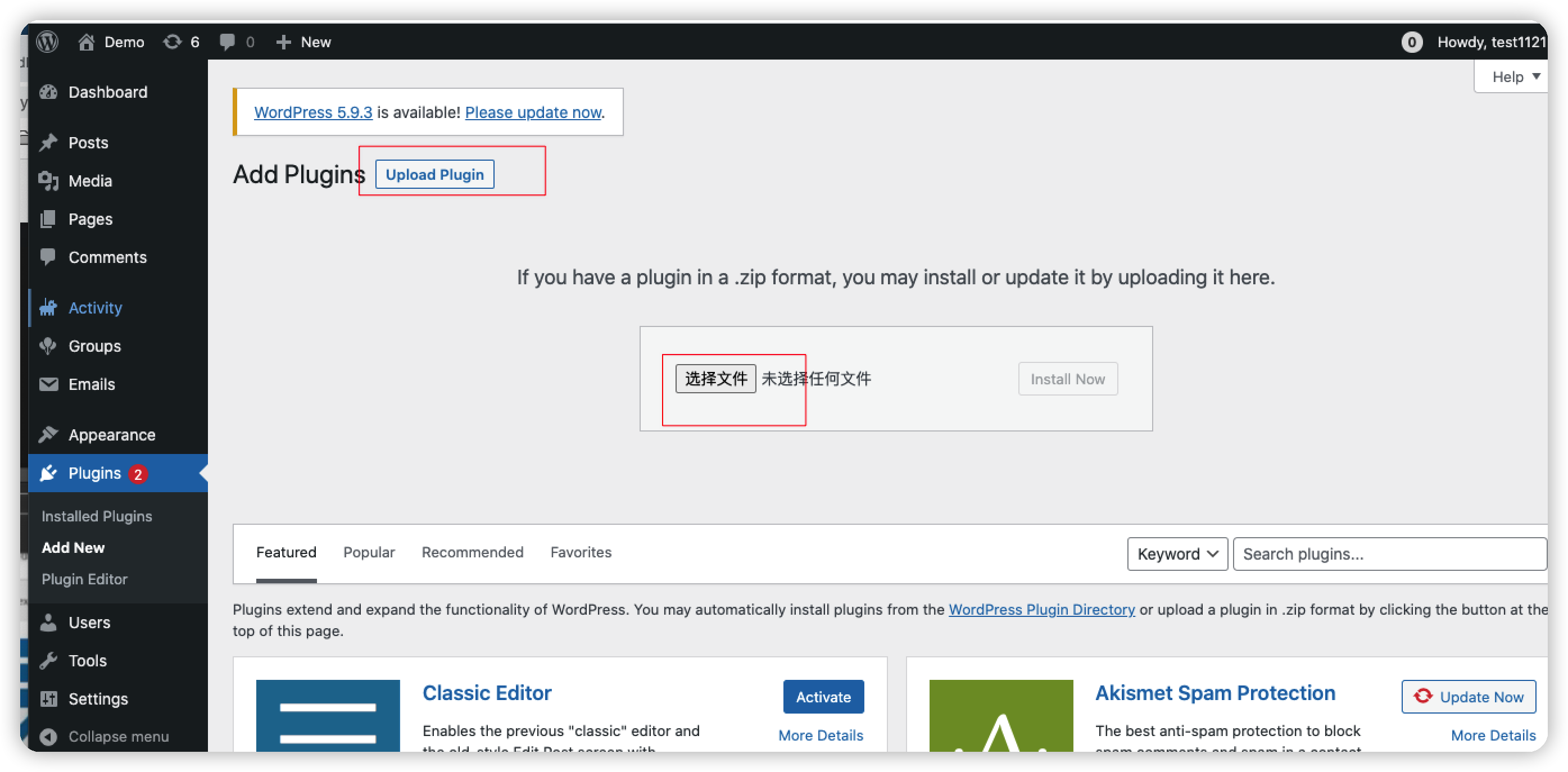Open comments via the speech bubble icon

226,42
